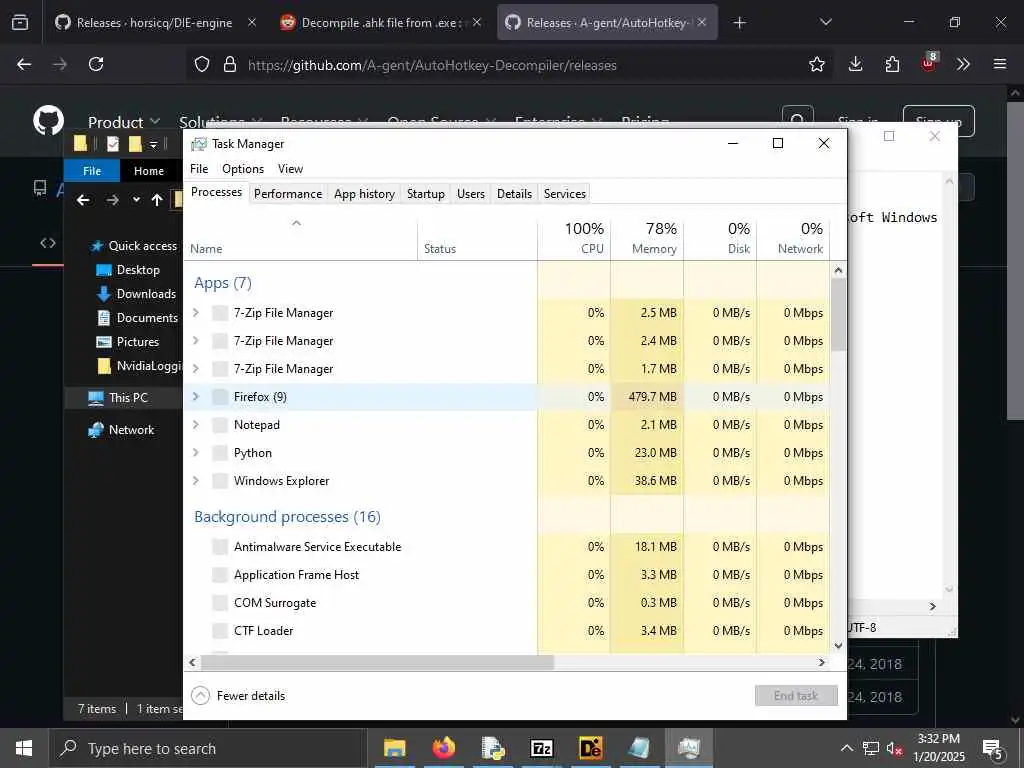Image resolution: width=1024 pixels, height=768 pixels.
Task: Open the extensions puzzle icon in Firefox
Action: click(892, 64)
